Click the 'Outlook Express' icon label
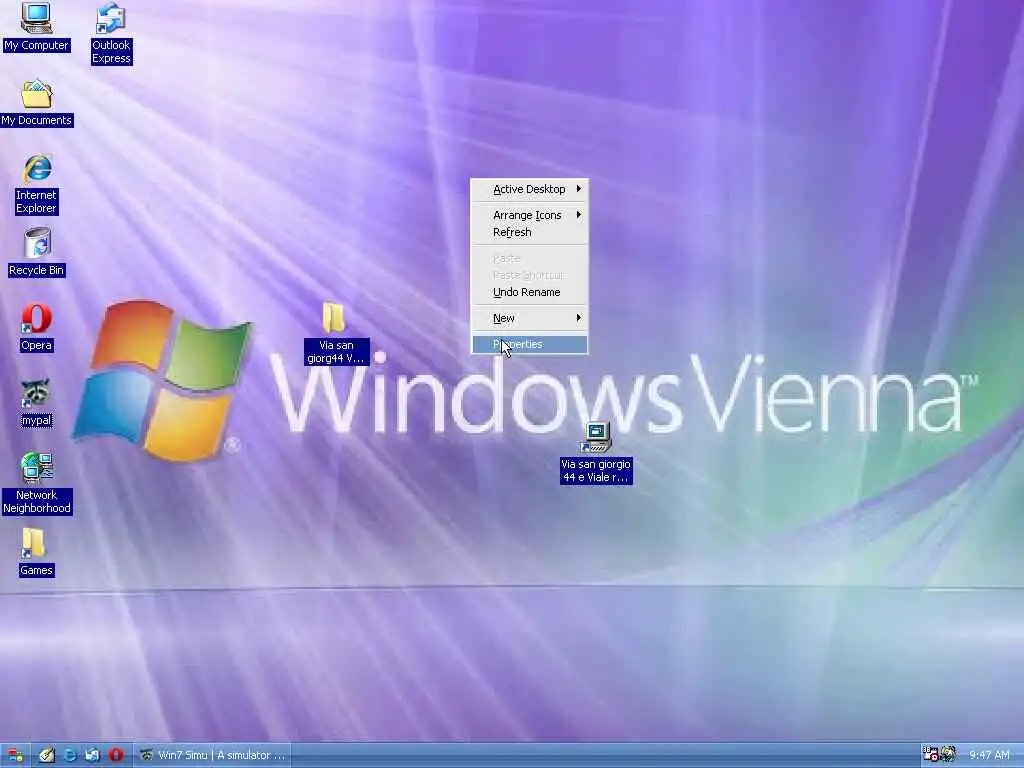Image resolution: width=1024 pixels, height=768 pixels. pos(111,52)
